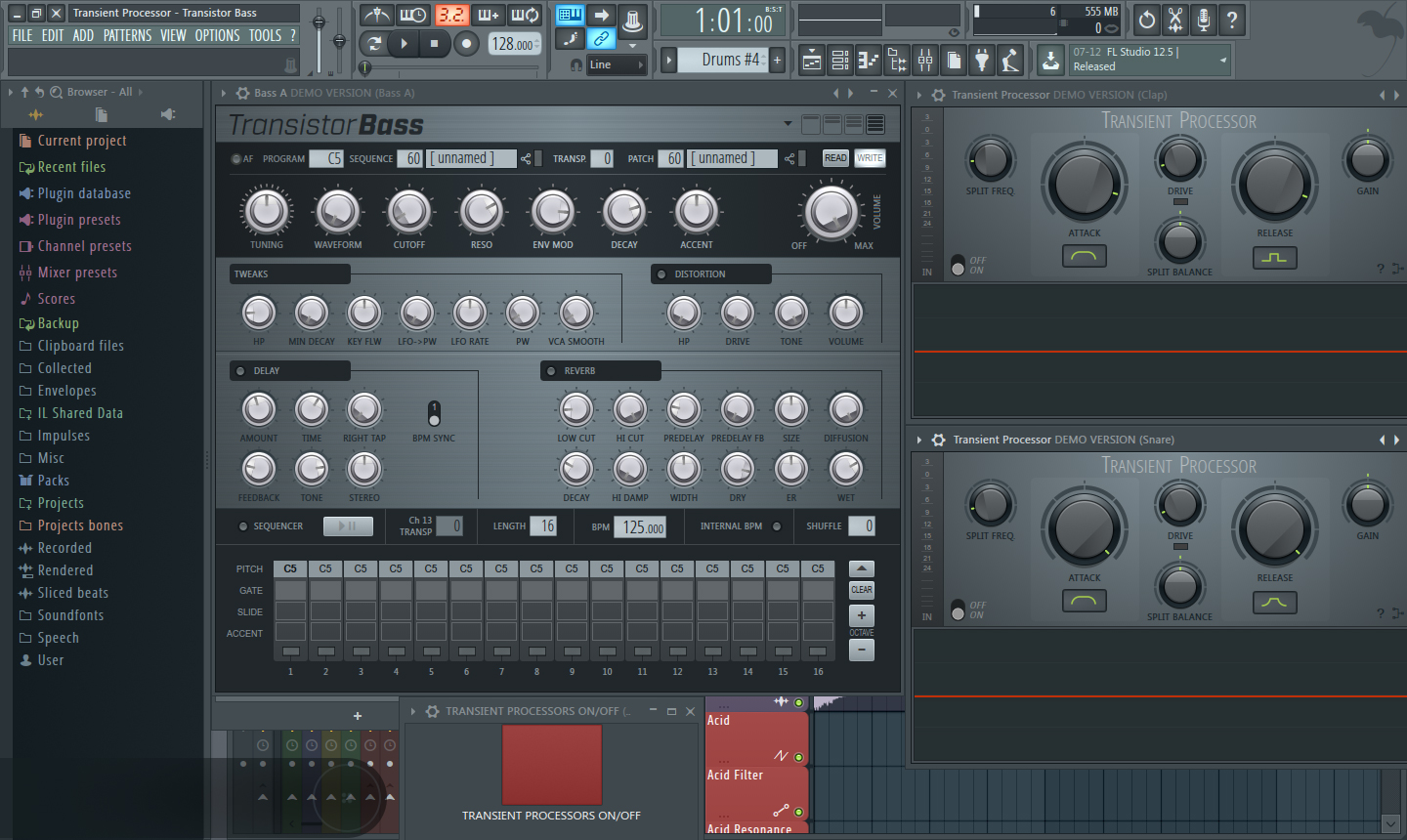Toggle the Delay section on
This screenshot has height=840, width=1407.
(x=240, y=371)
